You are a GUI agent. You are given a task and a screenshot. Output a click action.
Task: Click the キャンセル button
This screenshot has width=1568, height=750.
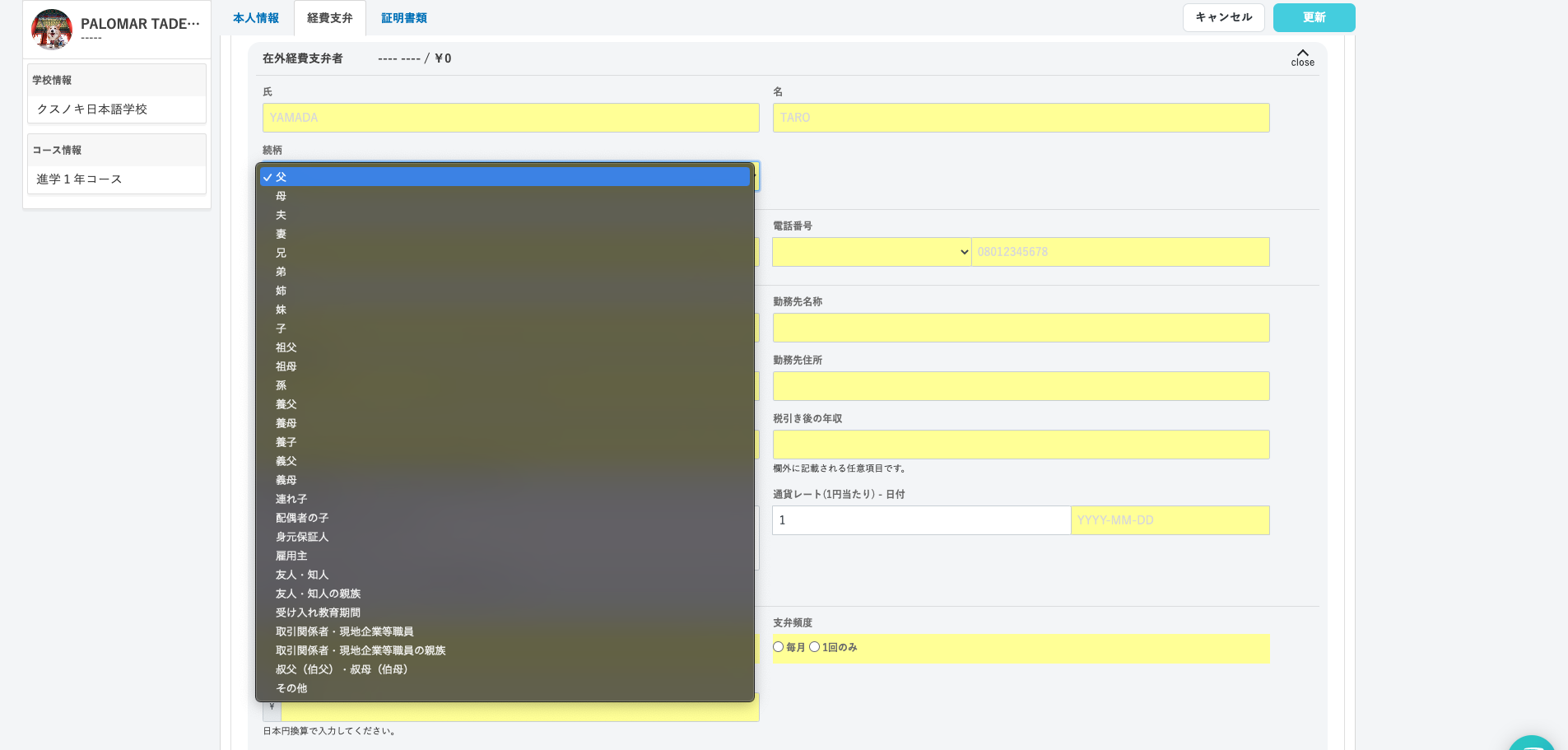point(1223,17)
